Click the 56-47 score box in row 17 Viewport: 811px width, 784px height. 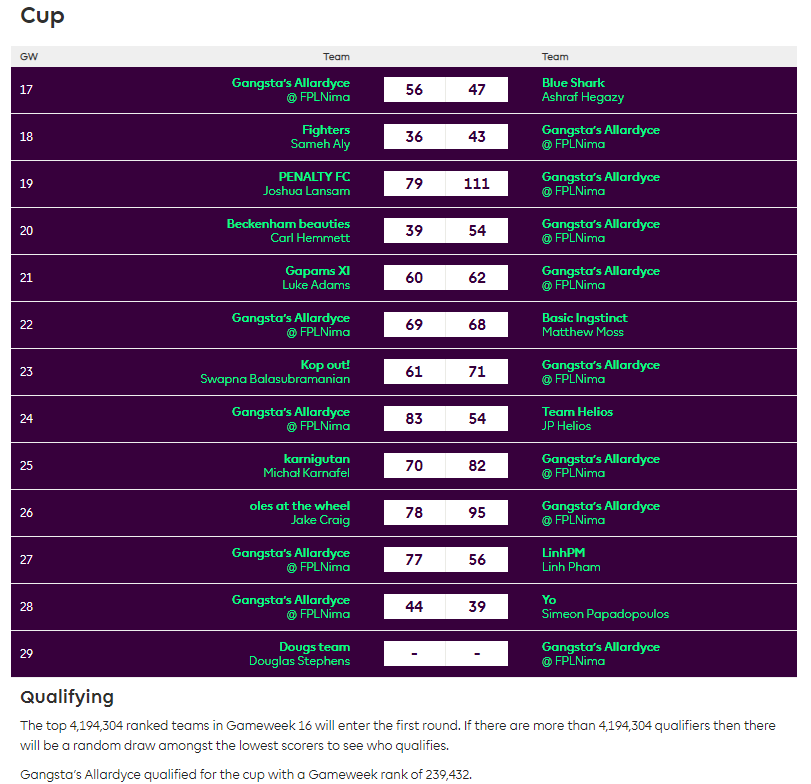445,89
